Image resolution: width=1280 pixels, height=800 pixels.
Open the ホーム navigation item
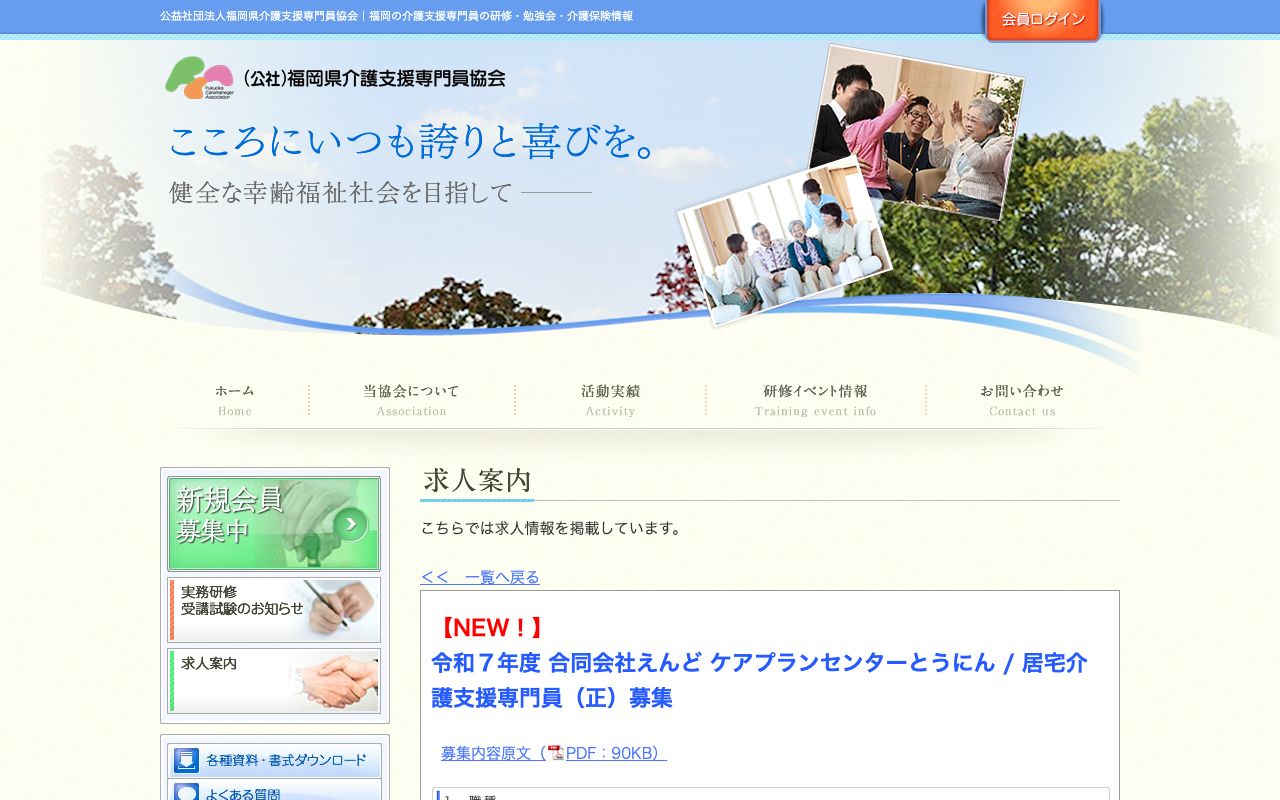(x=234, y=399)
